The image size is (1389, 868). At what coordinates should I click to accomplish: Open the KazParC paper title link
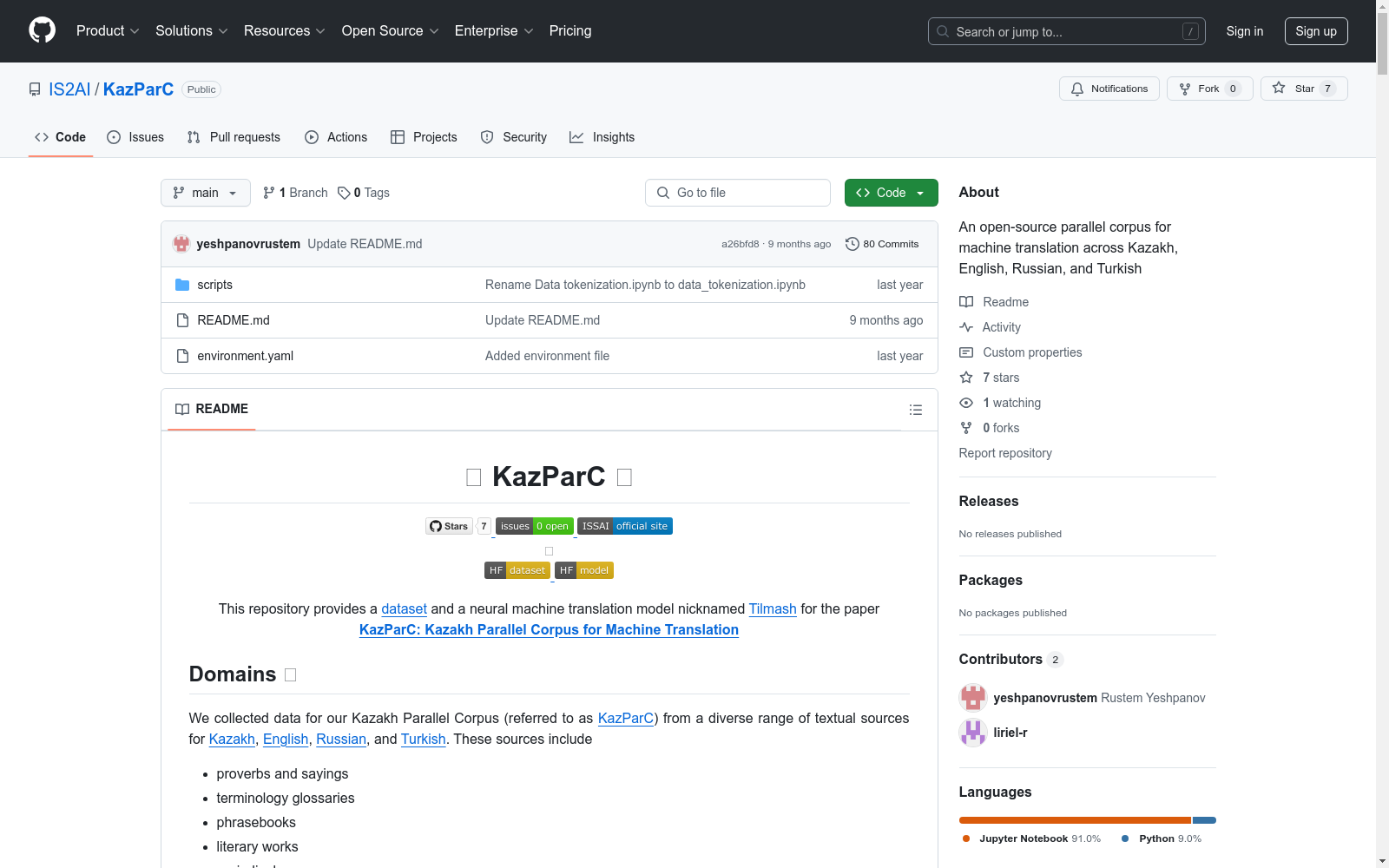(549, 630)
